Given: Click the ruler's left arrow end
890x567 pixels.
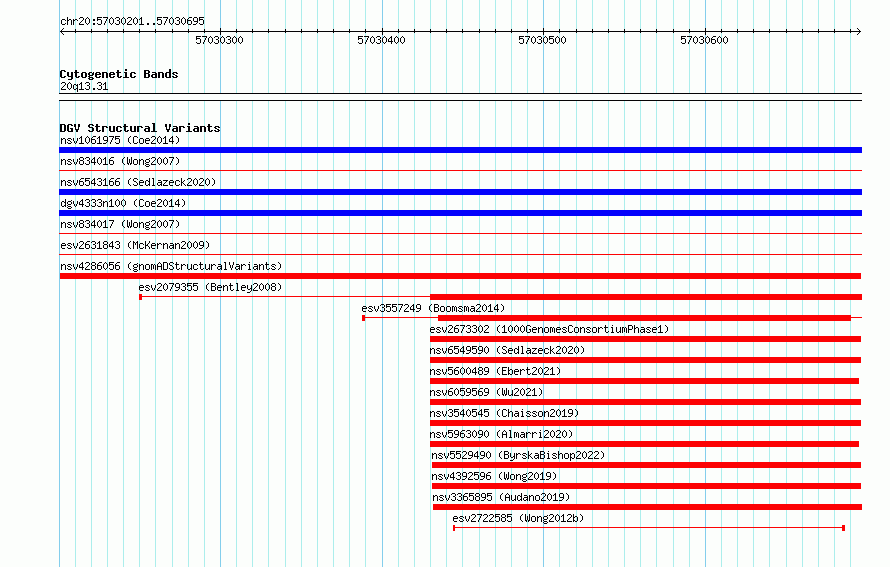Looking at the screenshot, I should pos(62,32).
